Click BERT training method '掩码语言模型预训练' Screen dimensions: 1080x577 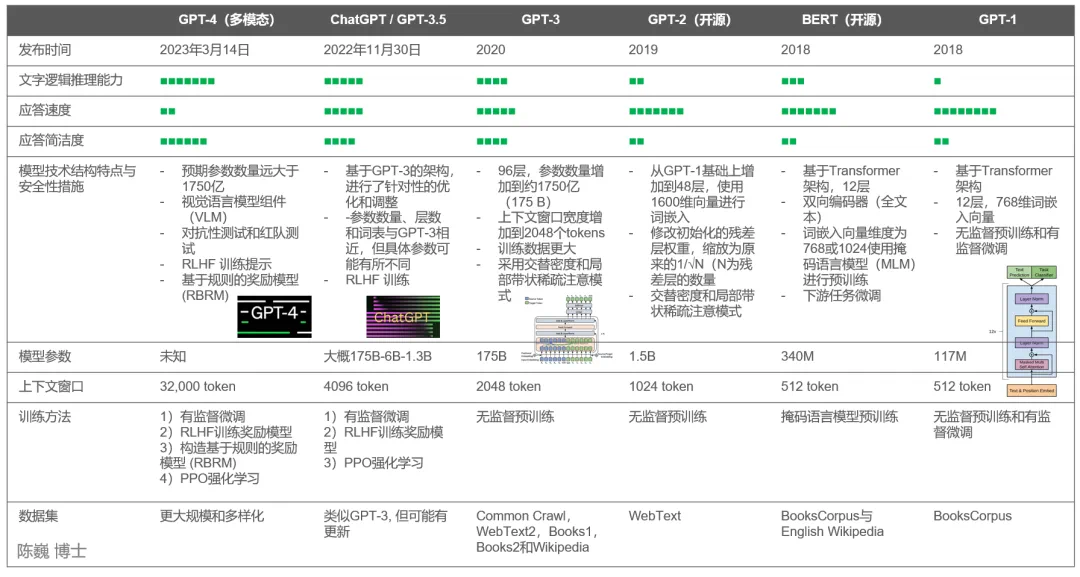840,417
